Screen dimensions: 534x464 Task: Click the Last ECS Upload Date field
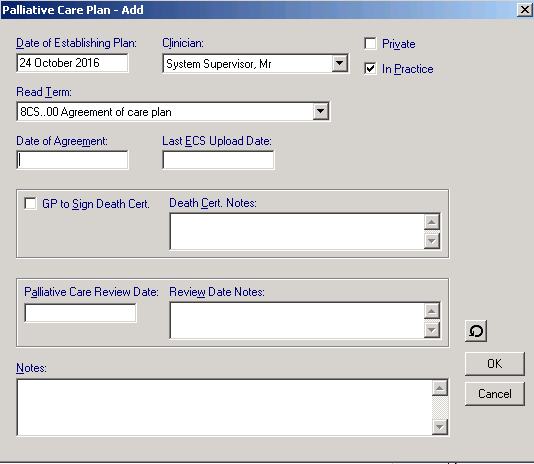coord(218,160)
